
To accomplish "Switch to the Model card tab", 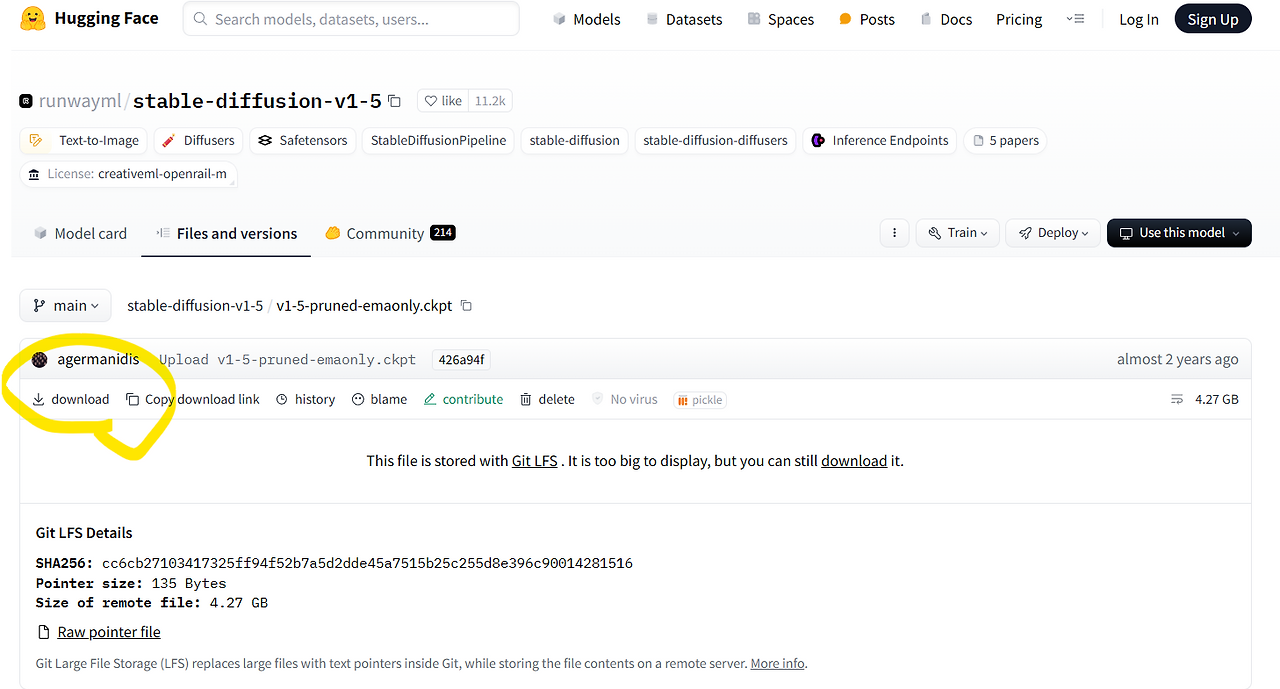I will pos(80,233).
